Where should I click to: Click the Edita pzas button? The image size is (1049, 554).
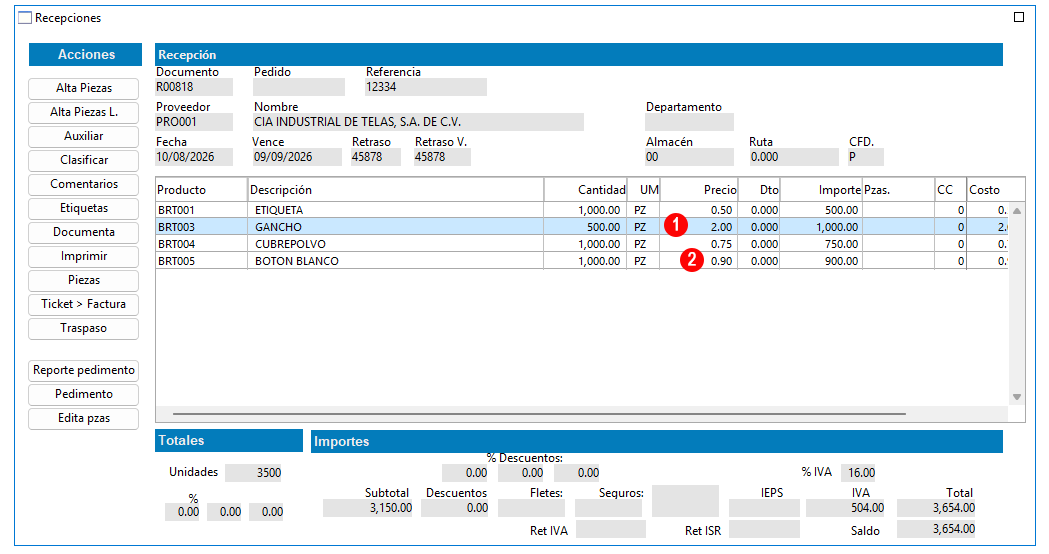(x=84, y=418)
